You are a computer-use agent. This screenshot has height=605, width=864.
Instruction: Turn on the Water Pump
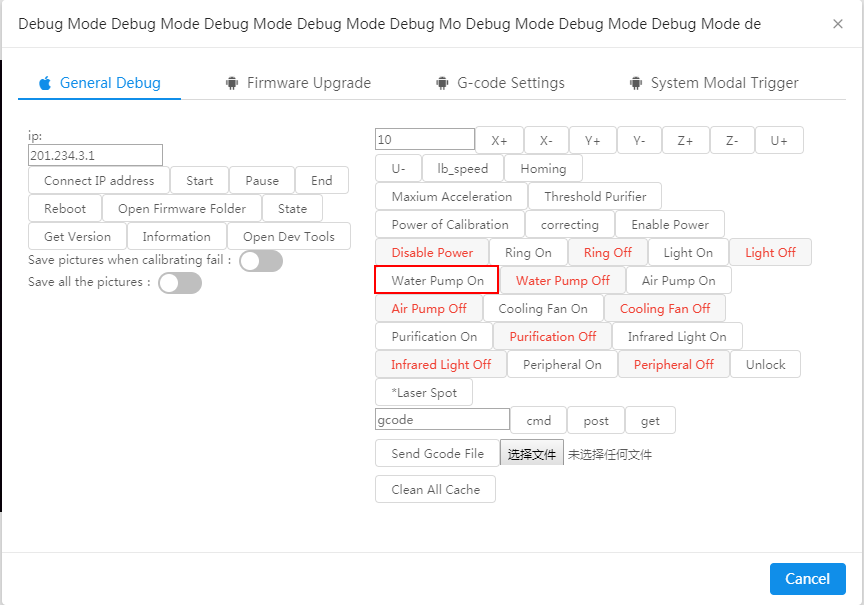435,280
